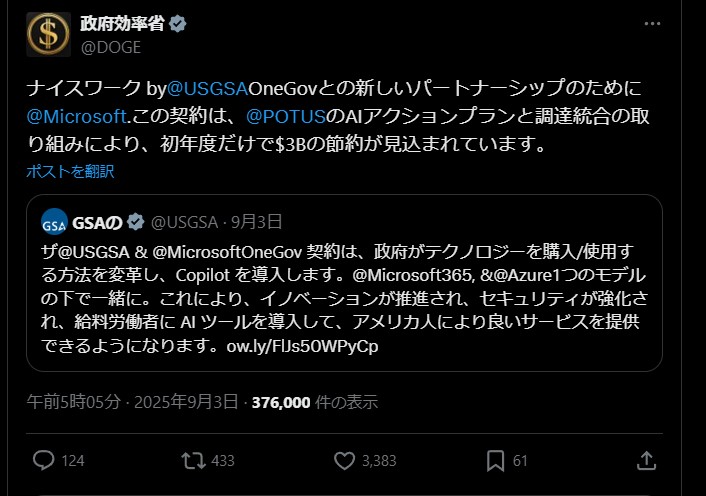Screen dimensions: 706x496
Task: Bookmark this post with the bookmark icon
Action: (495, 461)
